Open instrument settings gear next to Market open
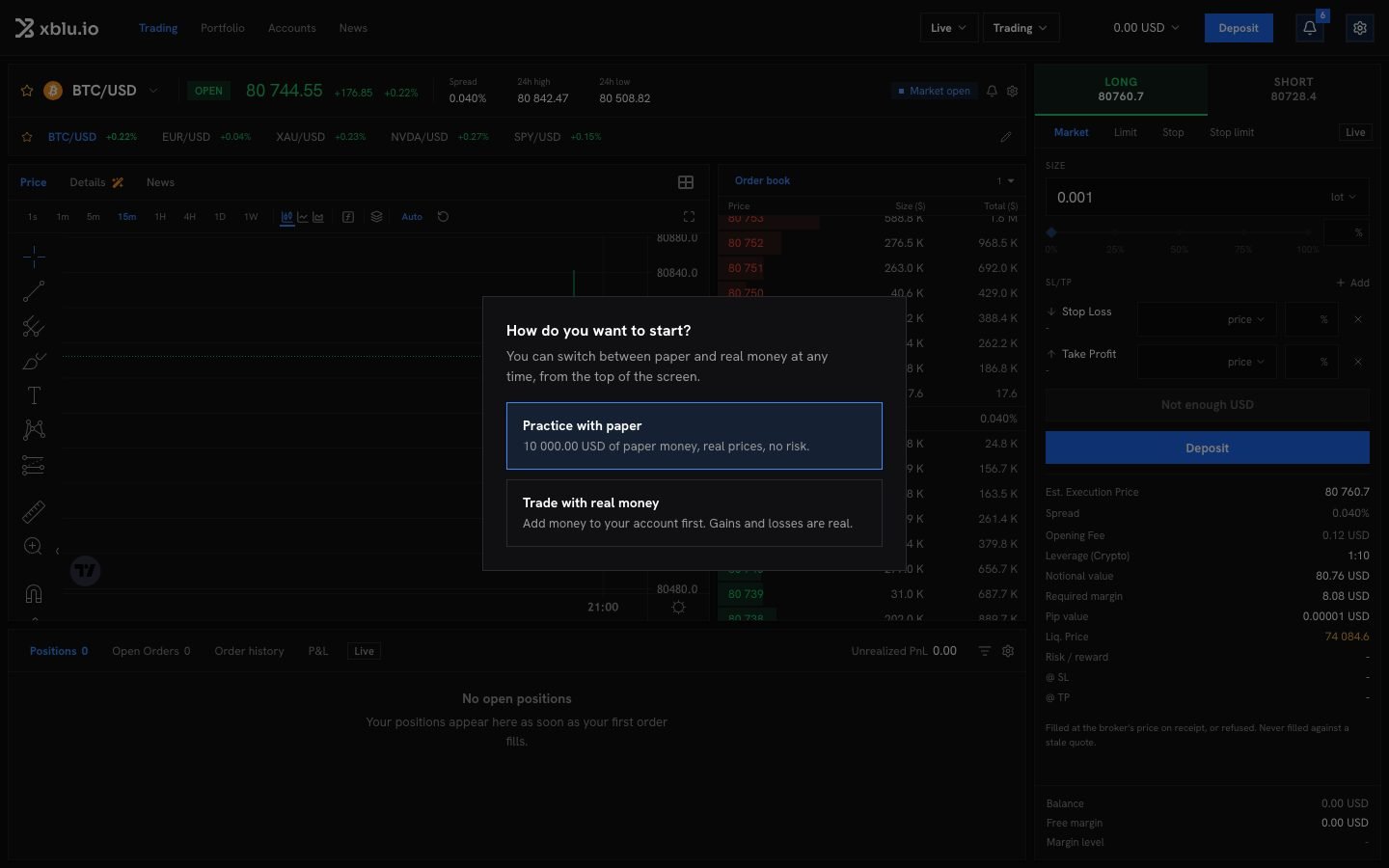 1013,91
